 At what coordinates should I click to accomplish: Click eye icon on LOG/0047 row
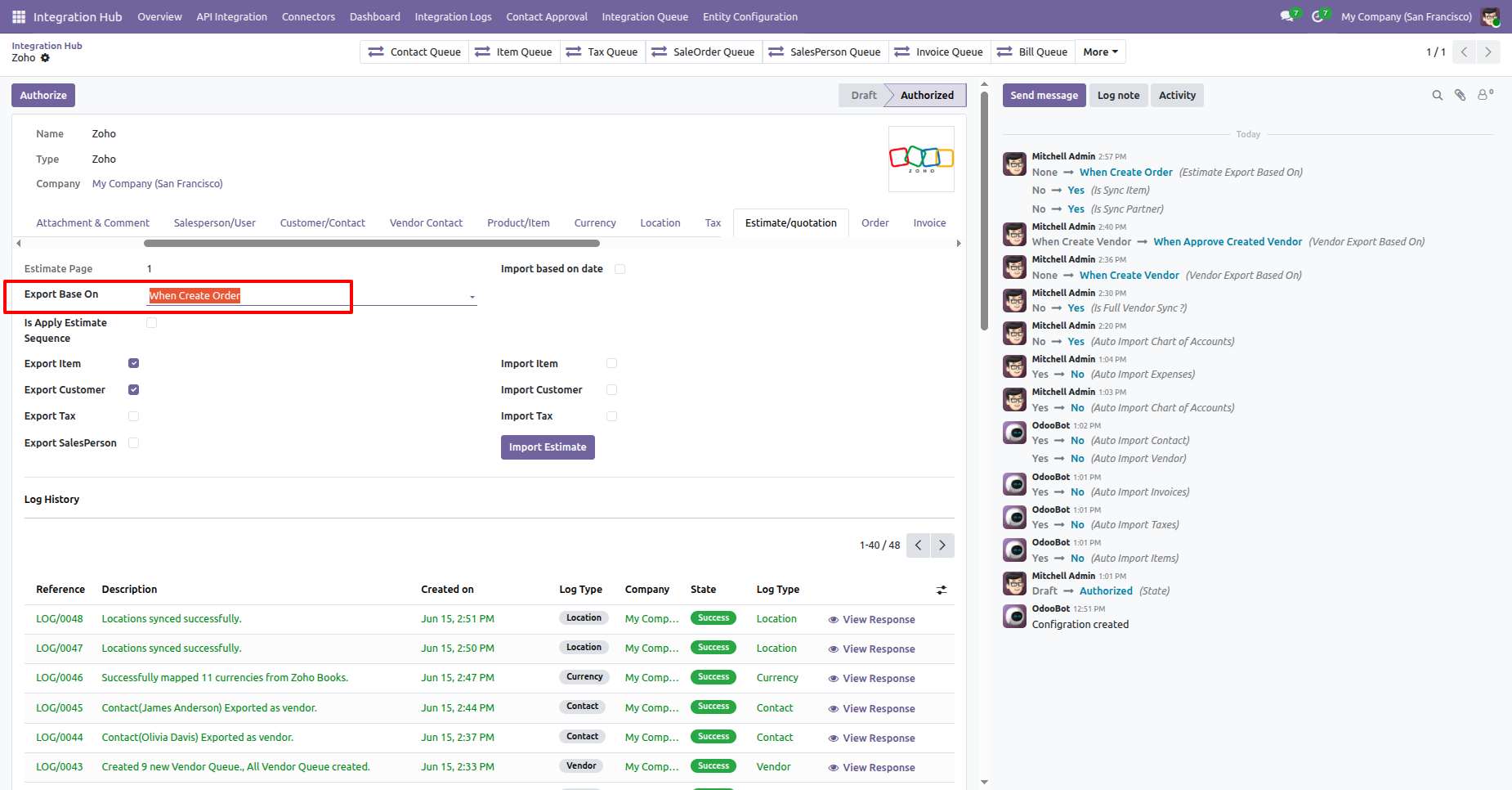[x=834, y=649]
